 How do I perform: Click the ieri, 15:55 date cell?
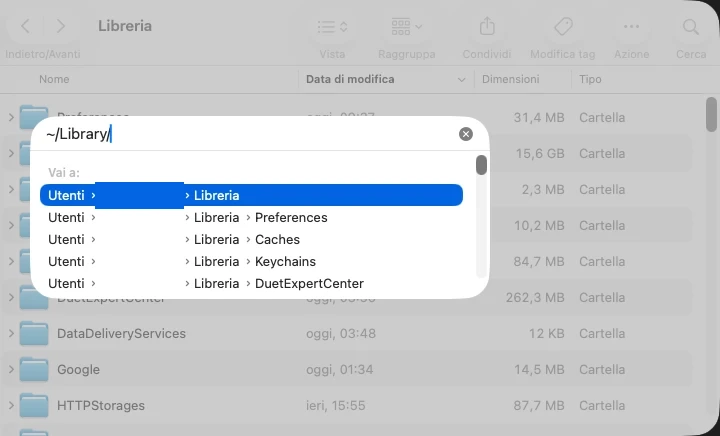[x=336, y=406]
